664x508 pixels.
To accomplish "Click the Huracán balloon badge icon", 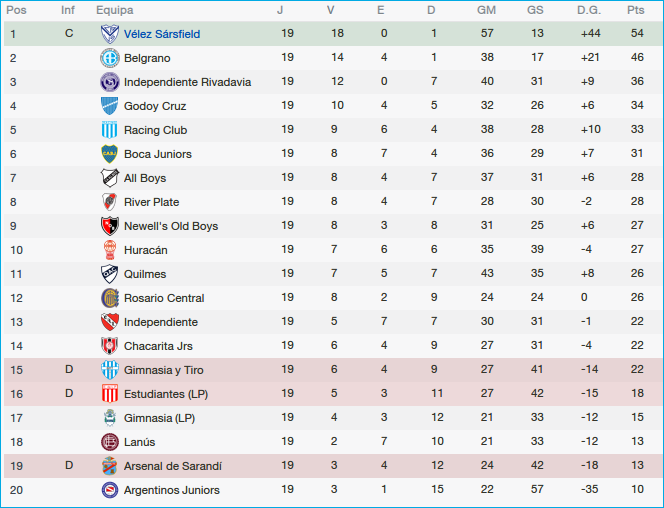I will [x=110, y=250].
